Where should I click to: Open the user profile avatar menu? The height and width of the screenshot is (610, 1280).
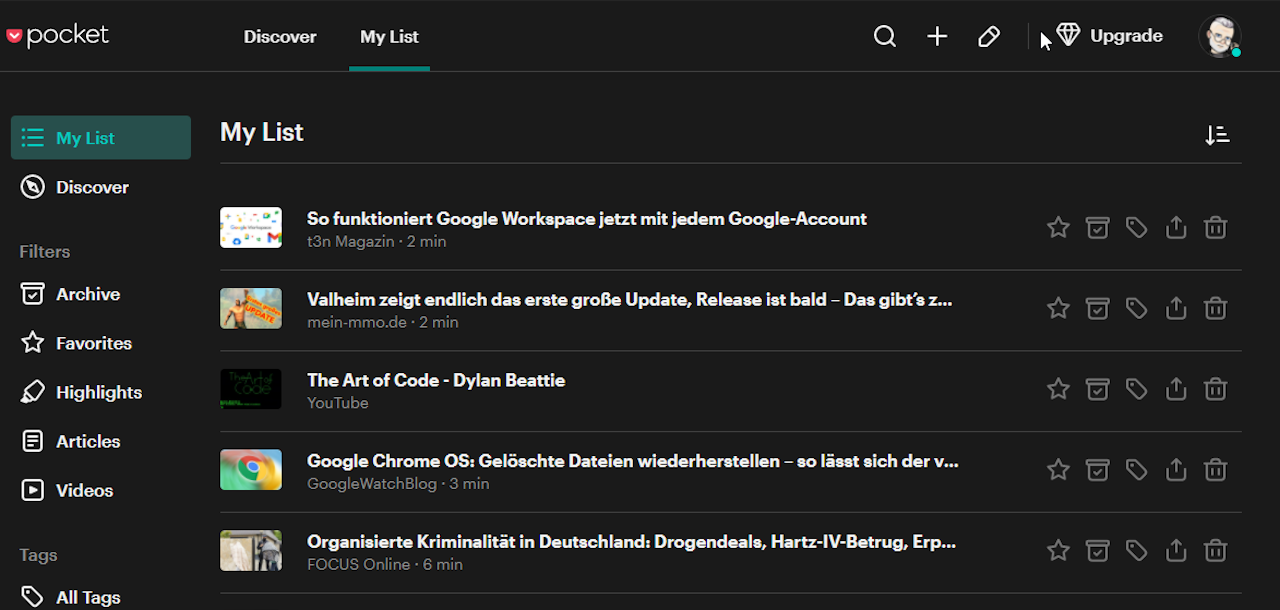click(x=1219, y=37)
